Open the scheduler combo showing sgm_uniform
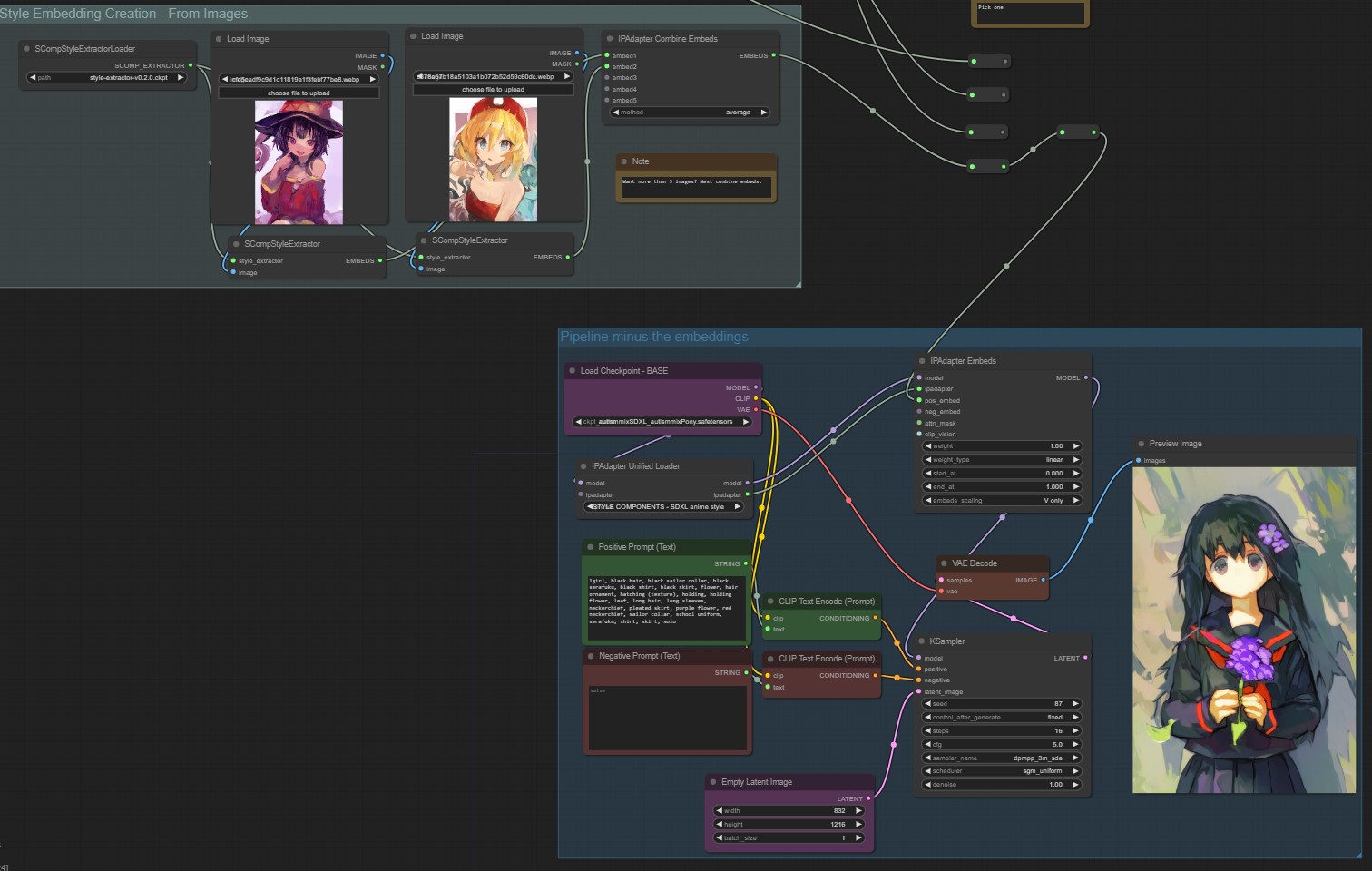The width and height of the screenshot is (1372, 871). (1002, 771)
